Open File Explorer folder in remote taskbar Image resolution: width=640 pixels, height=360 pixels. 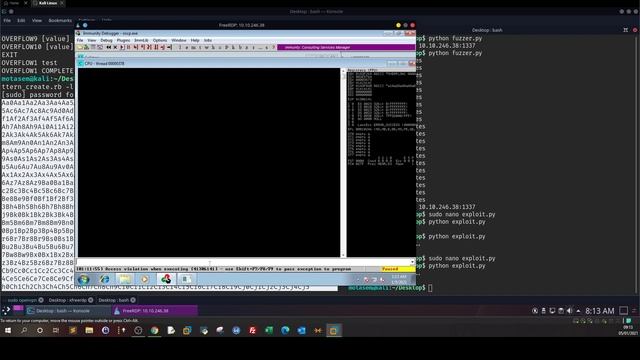point(125,279)
